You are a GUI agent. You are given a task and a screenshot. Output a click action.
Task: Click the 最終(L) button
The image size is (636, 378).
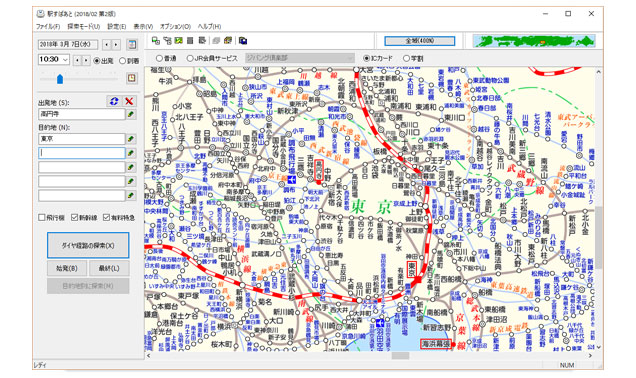[x=109, y=268]
